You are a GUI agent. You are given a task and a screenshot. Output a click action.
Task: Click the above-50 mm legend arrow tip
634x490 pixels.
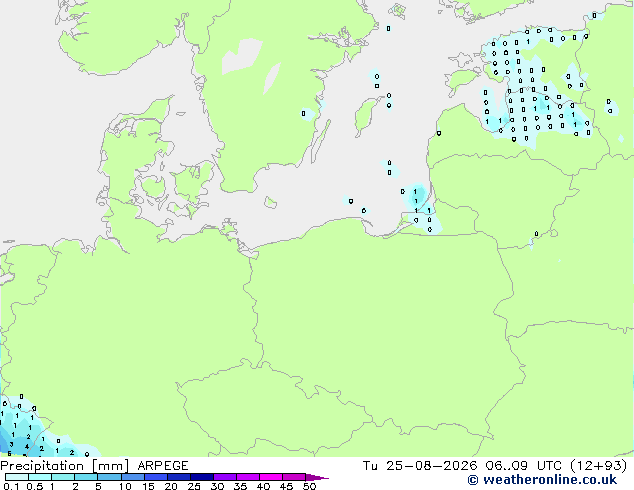(x=317, y=477)
